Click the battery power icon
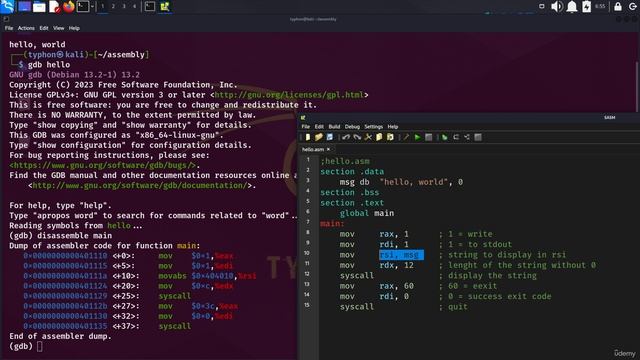The image size is (640, 360). 587,7
